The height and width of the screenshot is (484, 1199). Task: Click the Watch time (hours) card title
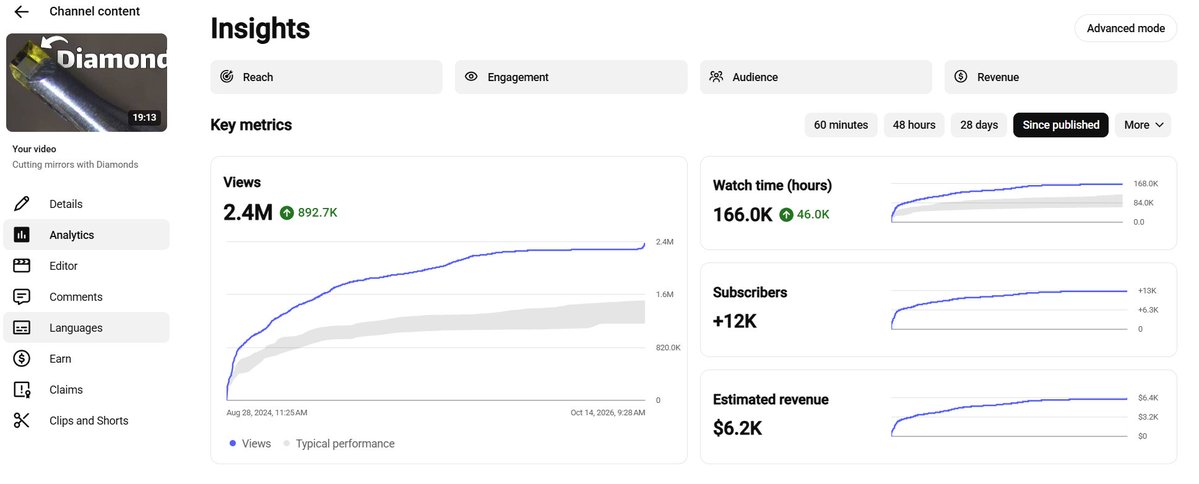pos(772,185)
